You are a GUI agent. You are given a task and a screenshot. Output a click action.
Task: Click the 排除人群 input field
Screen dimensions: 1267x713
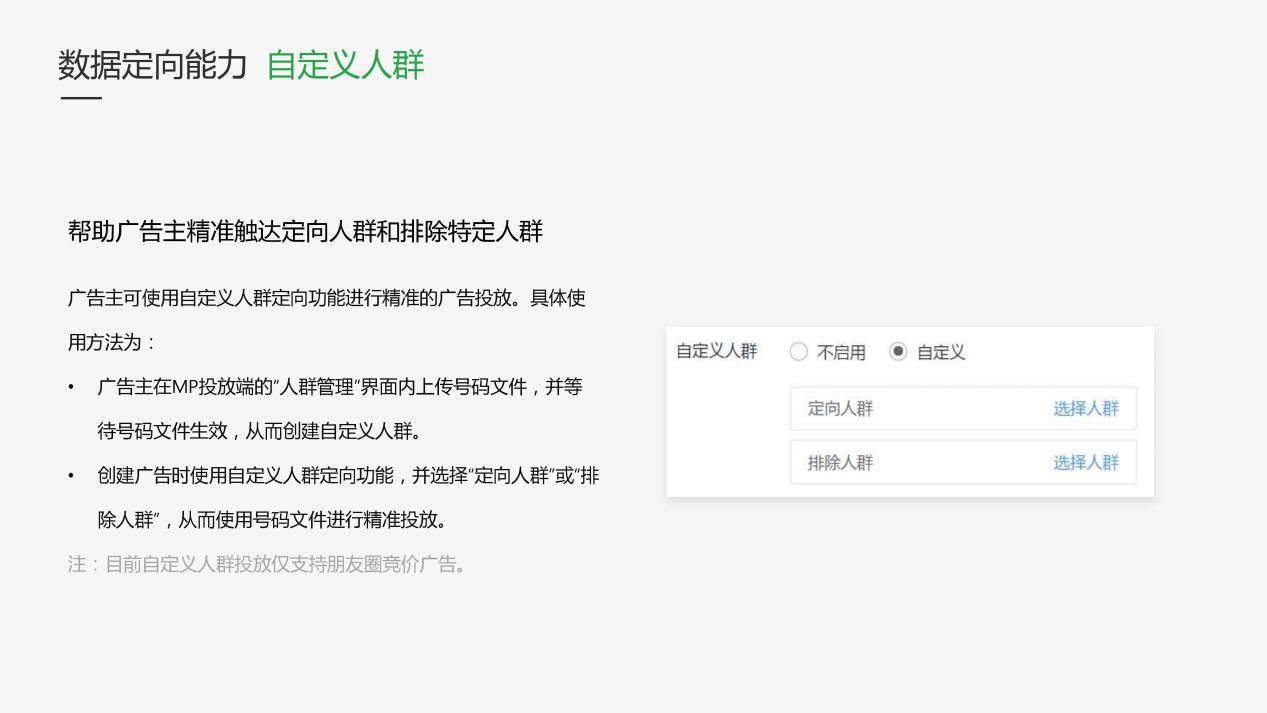(963, 462)
